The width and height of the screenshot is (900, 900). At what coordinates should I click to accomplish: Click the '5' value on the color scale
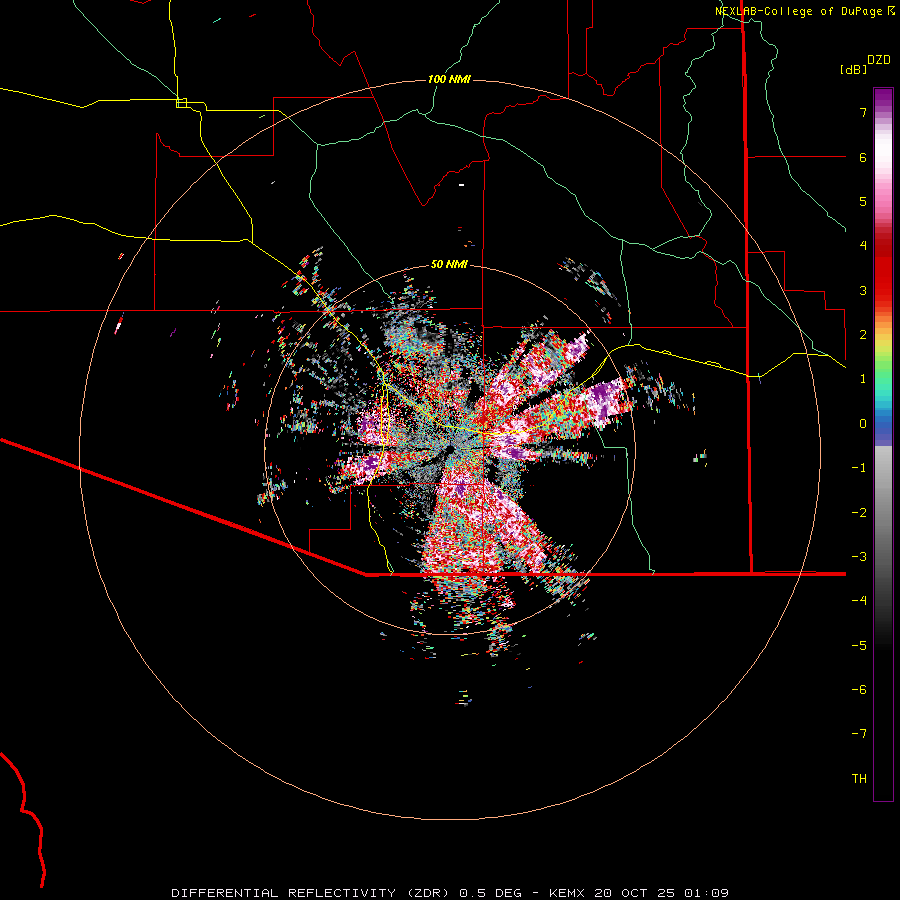tap(863, 201)
